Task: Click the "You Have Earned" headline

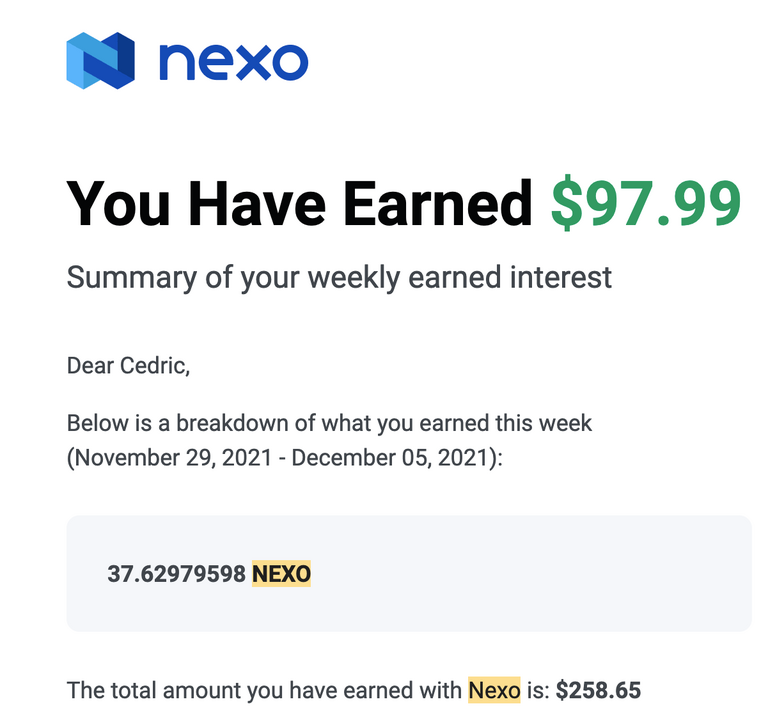Action: (300, 204)
